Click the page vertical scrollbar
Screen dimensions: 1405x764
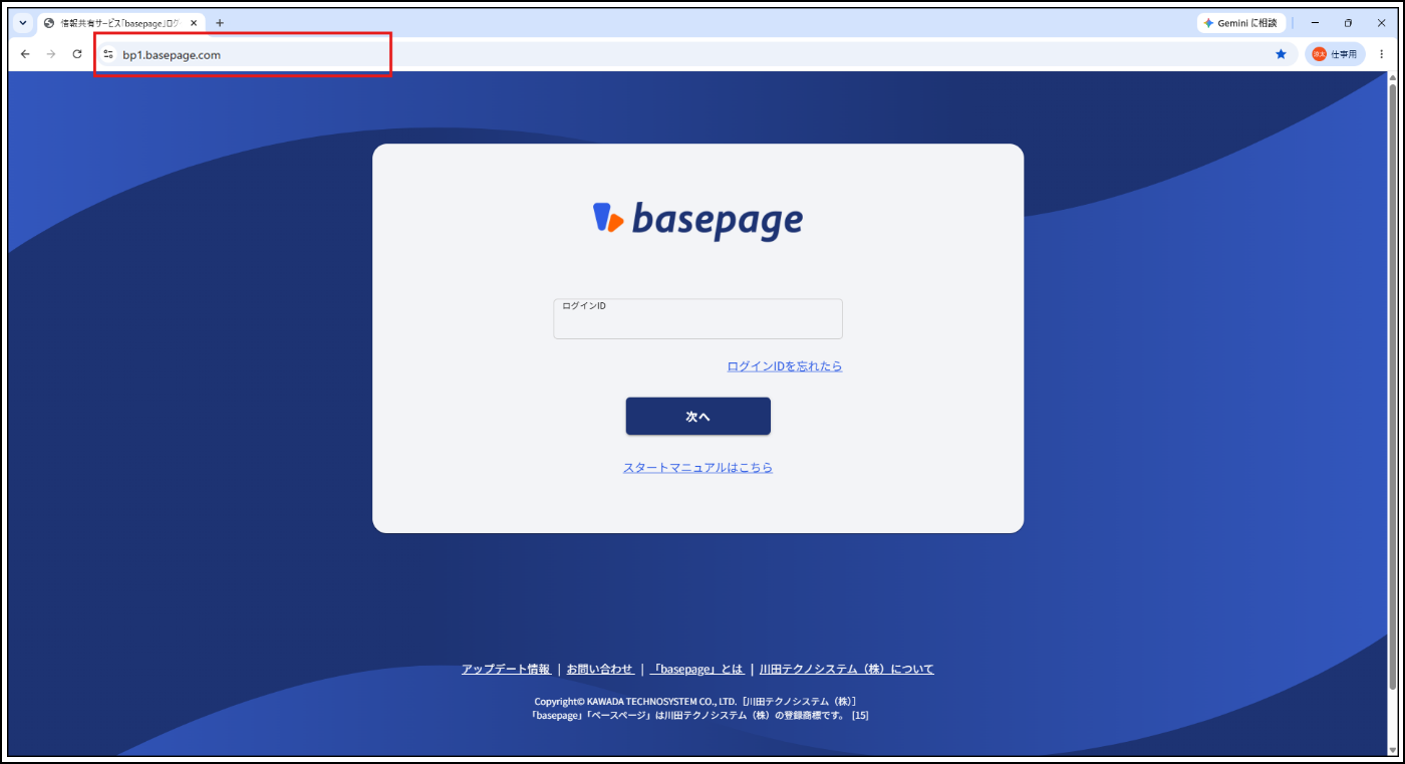(x=1392, y=387)
